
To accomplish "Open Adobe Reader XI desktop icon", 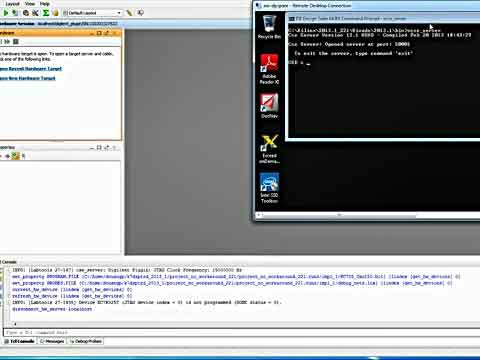I will 269,69.
